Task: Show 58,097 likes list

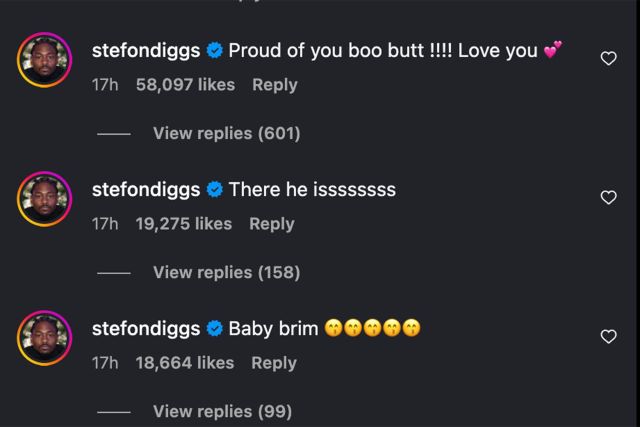Action: pos(186,85)
